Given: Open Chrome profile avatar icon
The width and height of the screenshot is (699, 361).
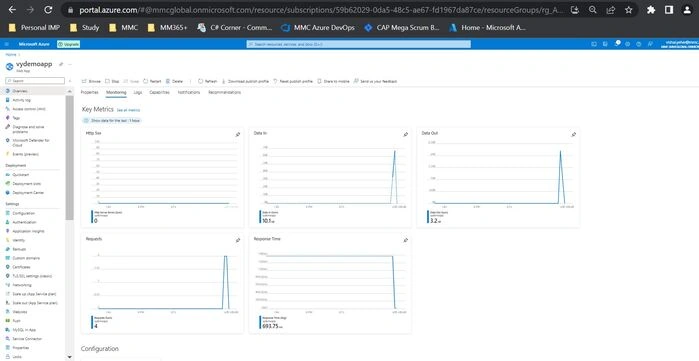Looking at the screenshot, I should tap(687, 10).
